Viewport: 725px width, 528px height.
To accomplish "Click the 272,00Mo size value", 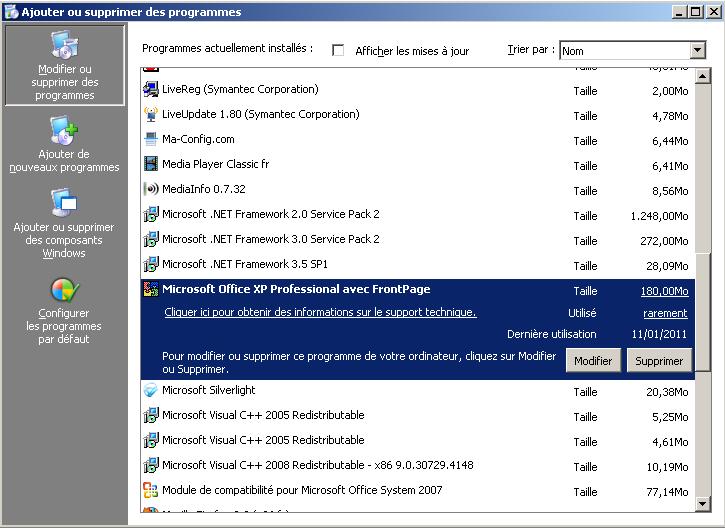I will coord(664,241).
